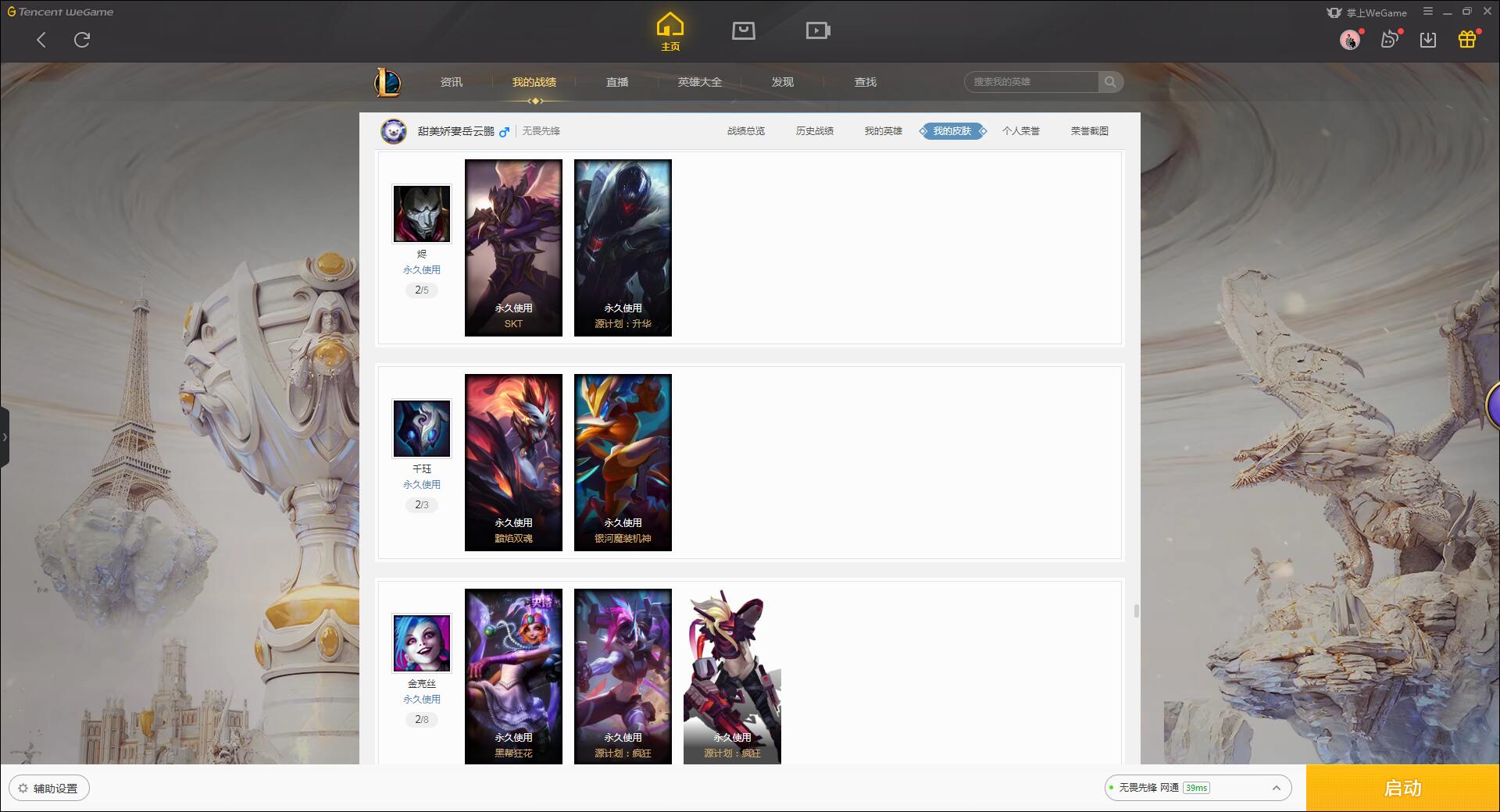Open the gift box icon
This screenshot has width=1500, height=812.
point(1467,39)
